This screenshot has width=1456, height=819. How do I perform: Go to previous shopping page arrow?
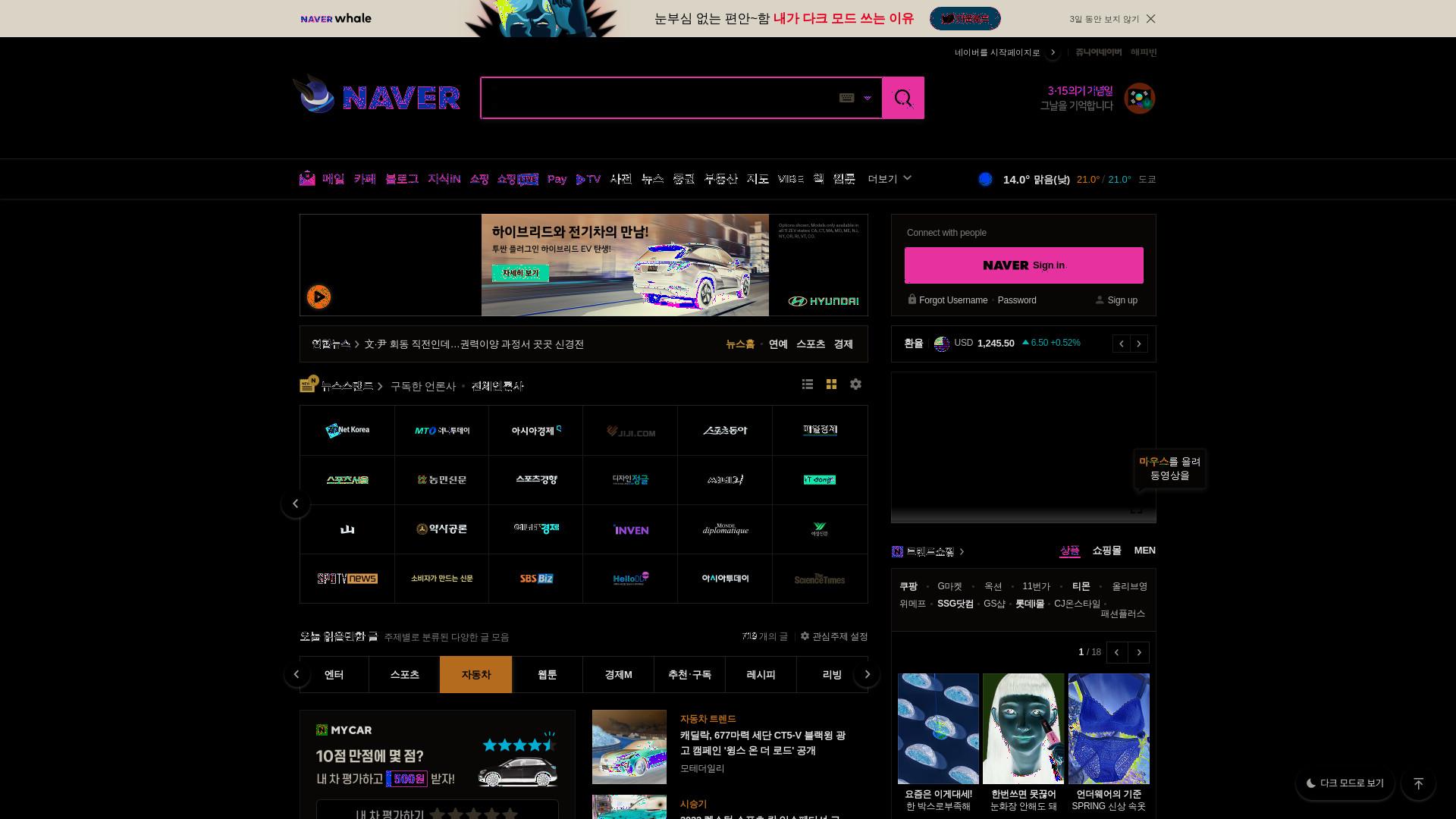(x=1116, y=652)
